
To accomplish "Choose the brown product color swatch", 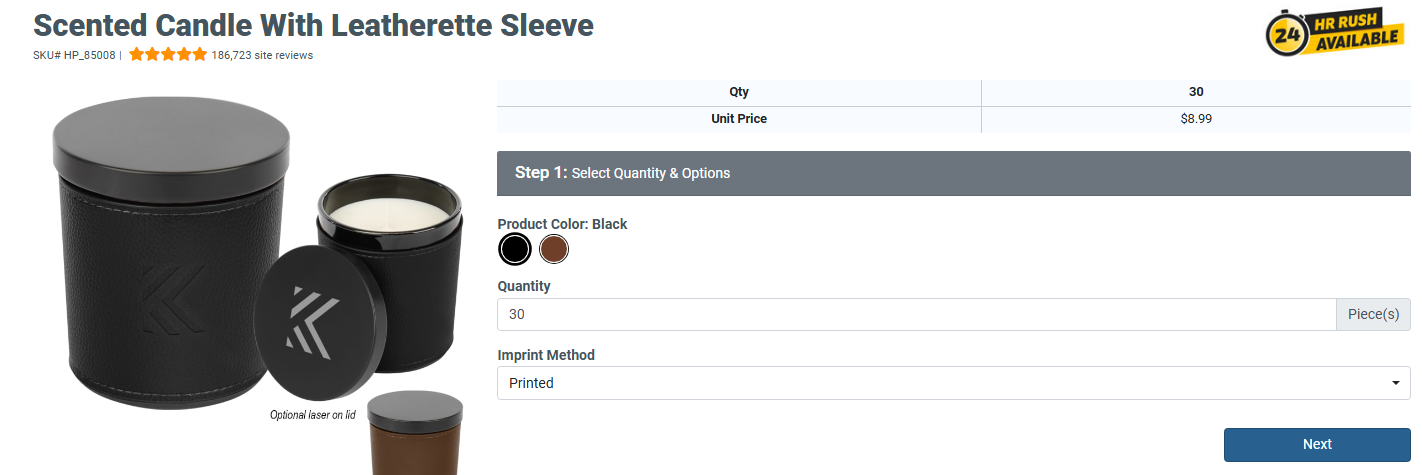I will pyautogui.click(x=554, y=249).
